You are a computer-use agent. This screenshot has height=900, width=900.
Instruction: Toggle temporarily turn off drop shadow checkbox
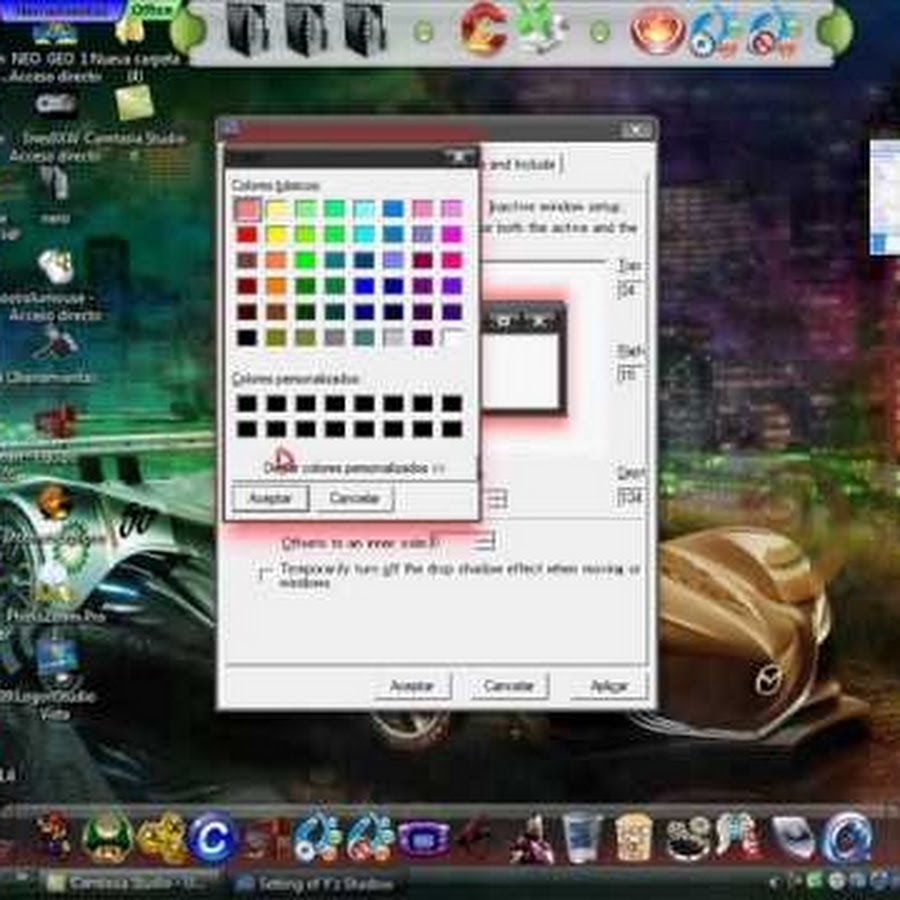tap(265, 574)
